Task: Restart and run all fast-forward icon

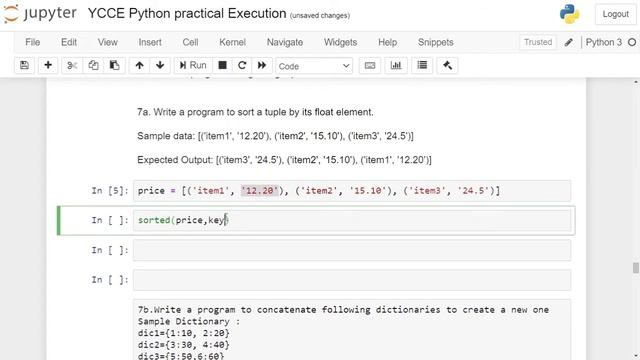Action: (262, 65)
